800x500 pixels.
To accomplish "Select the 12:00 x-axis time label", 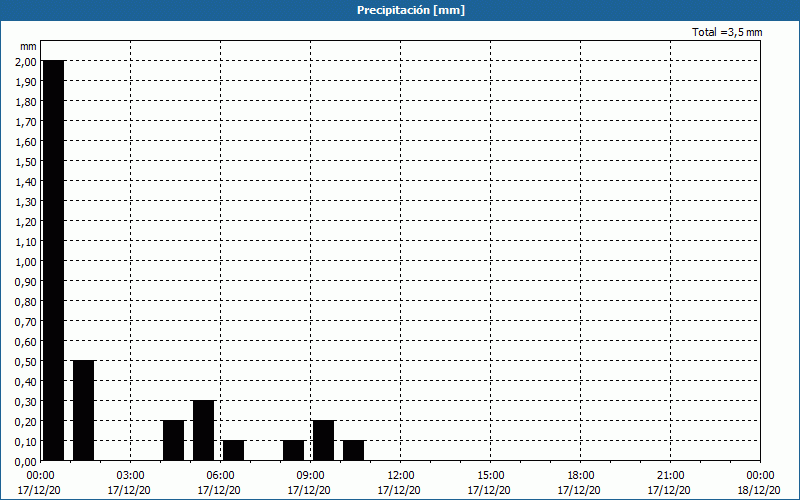I will pyautogui.click(x=401, y=476).
